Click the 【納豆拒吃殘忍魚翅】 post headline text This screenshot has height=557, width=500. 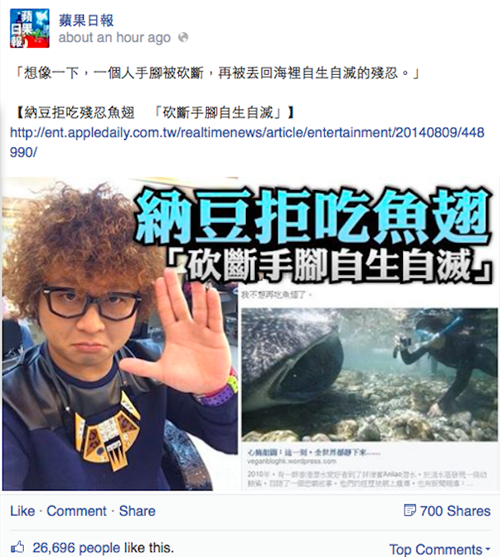point(156,113)
